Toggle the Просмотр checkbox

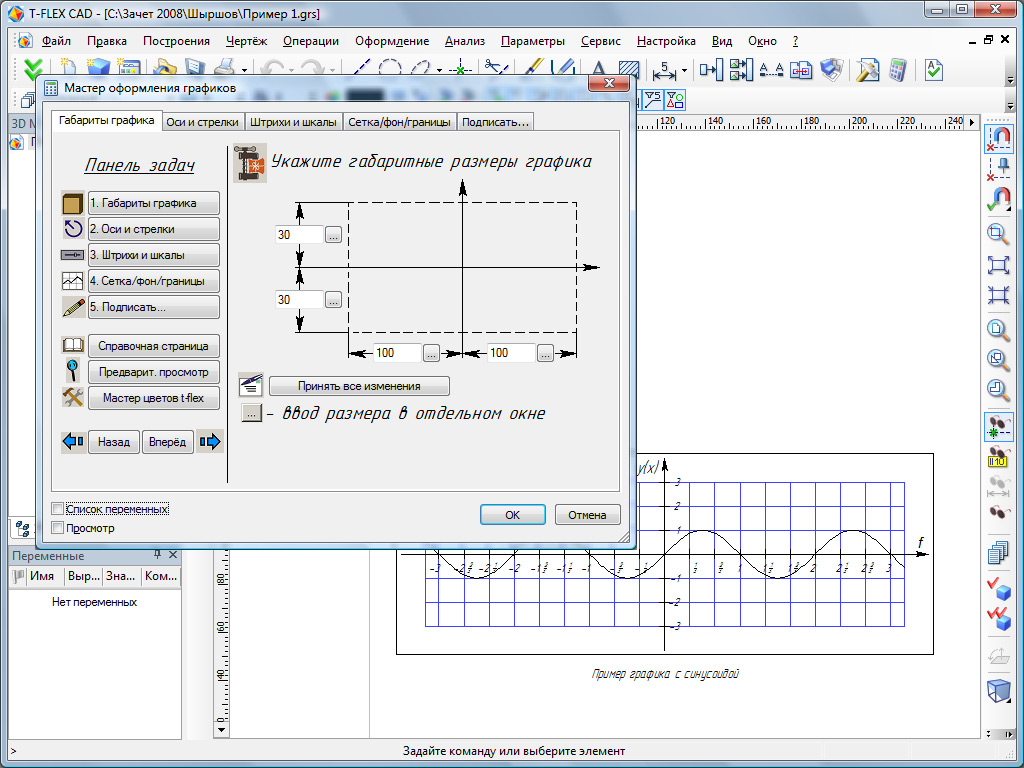[58, 528]
